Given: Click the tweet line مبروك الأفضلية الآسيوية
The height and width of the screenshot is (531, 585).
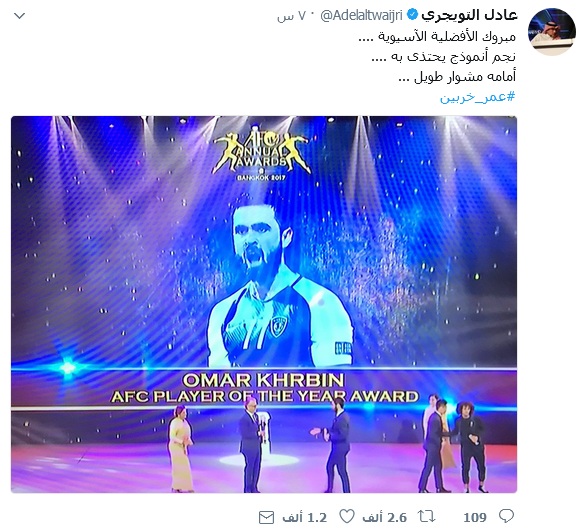Looking at the screenshot, I should (x=437, y=36).
